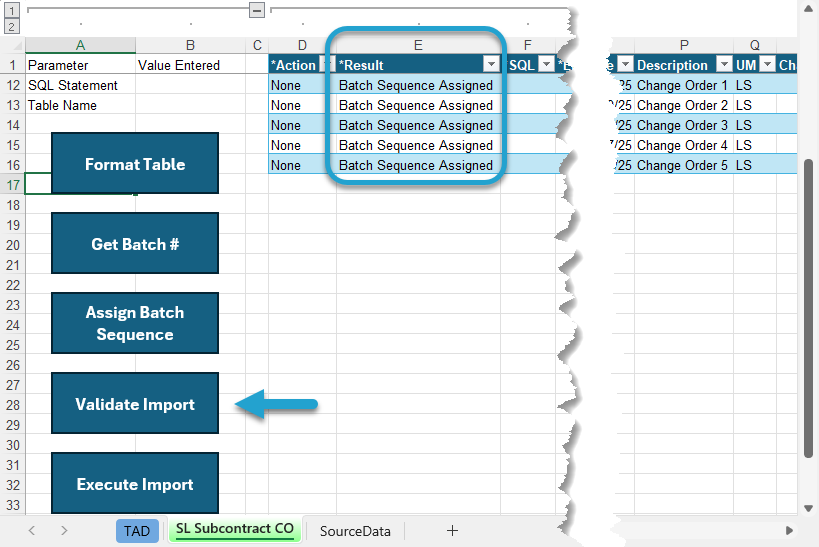Viewport: 819px width, 547px height.
Task: Click the LS cell in row 12
Action: [755, 85]
